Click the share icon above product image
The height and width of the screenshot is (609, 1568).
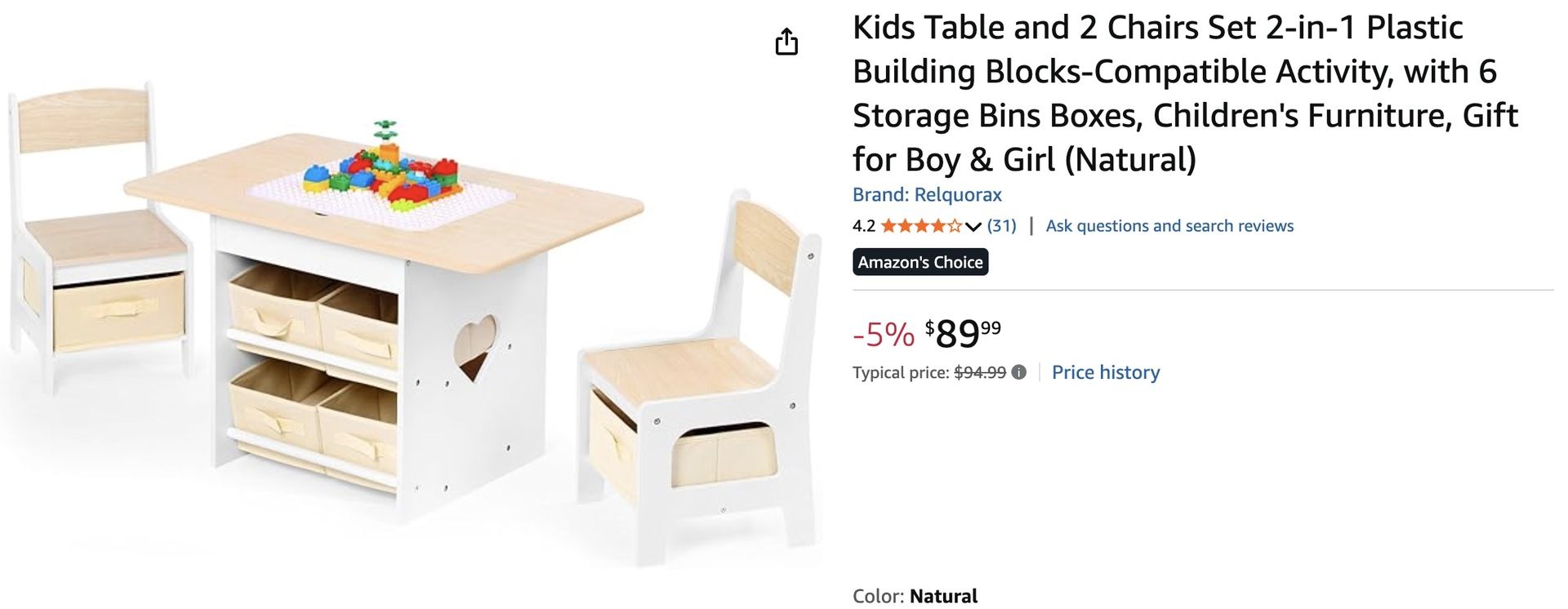[786, 42]
